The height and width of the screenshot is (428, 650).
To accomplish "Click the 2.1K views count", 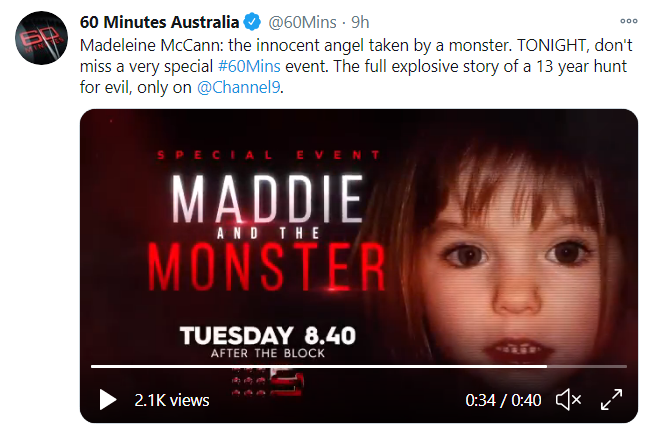I will pyautogui.click(x=172, y=400).
